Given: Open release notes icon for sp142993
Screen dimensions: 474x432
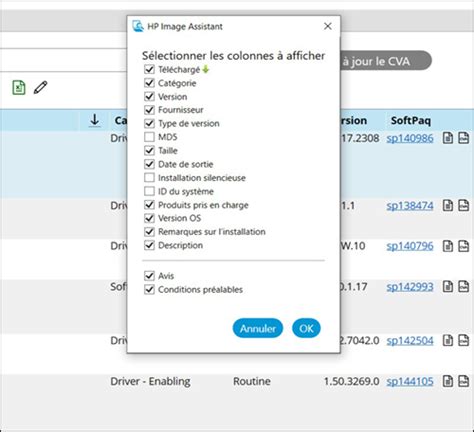Looking at the screenshot, I should point(448,287).
